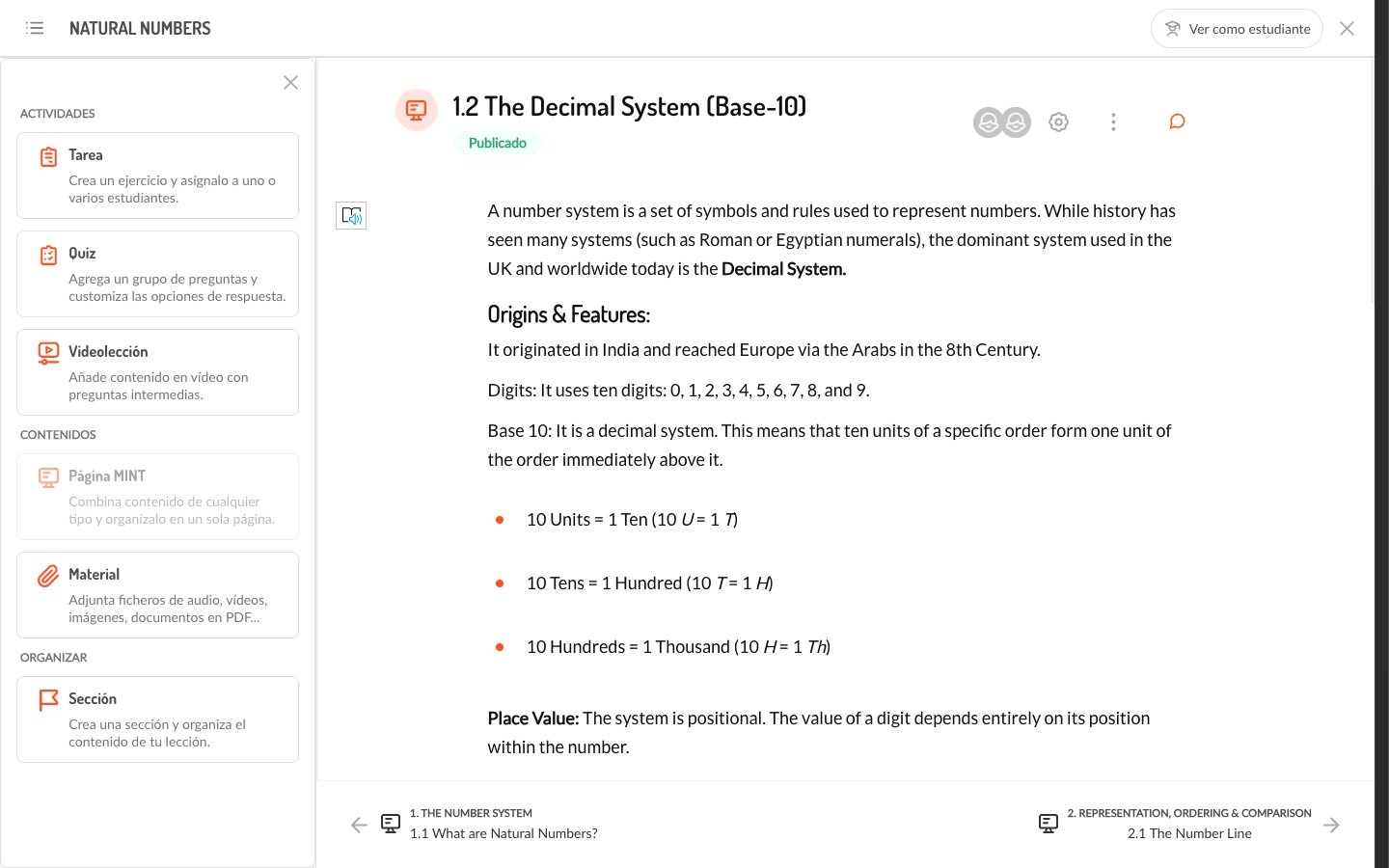
Task: Click the Publicado status badge
Action: [498, 143]
